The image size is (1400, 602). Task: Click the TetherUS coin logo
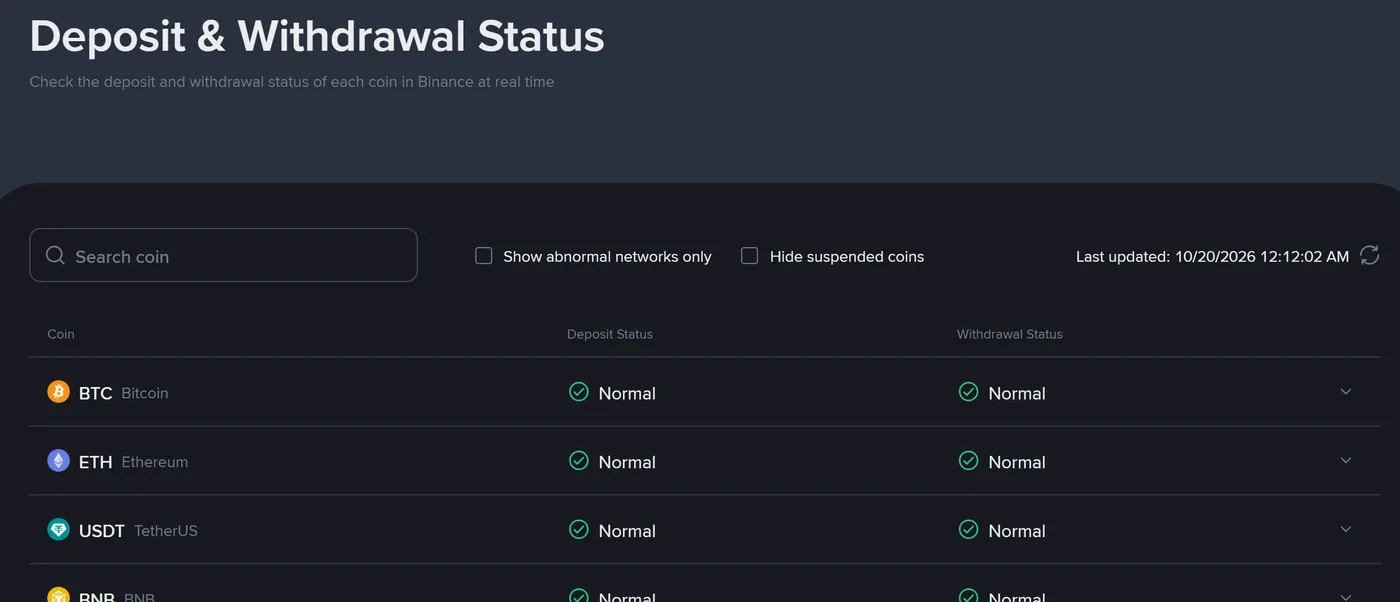59,530
